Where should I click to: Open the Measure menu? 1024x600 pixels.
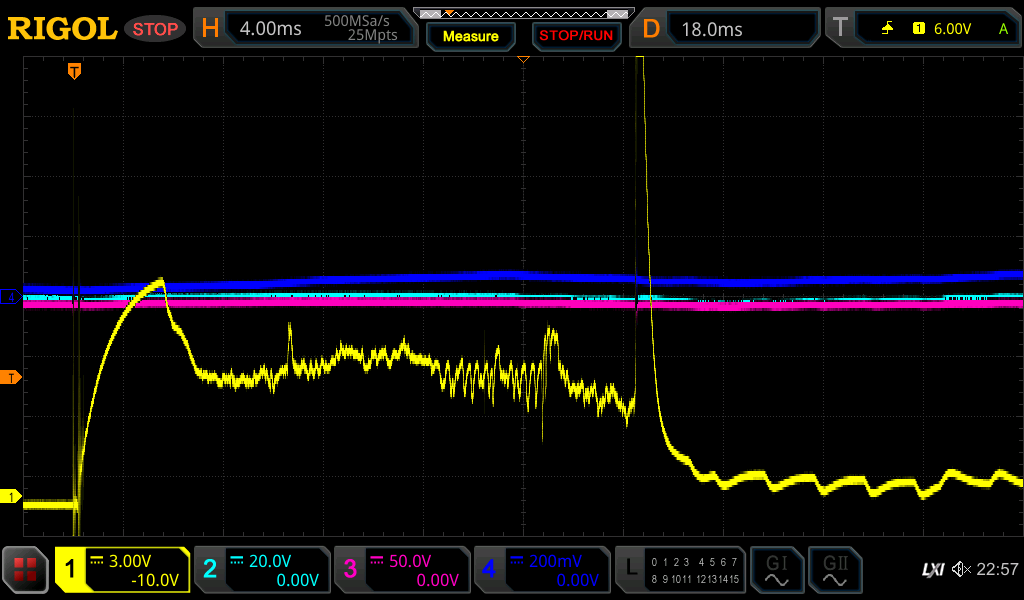[x=470, y=36]
